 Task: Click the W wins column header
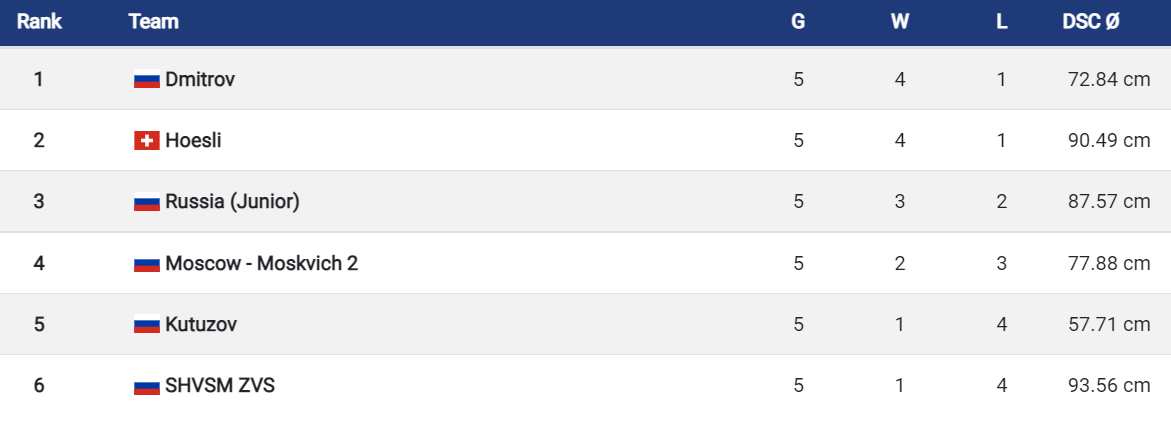[x=900, y=22]
